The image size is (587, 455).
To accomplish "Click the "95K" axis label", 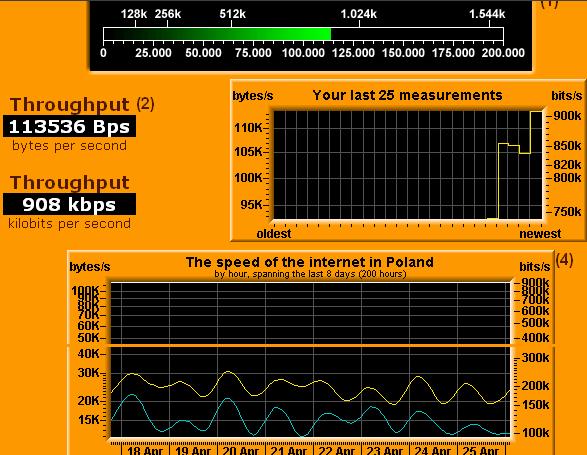I will pos(252,205).
